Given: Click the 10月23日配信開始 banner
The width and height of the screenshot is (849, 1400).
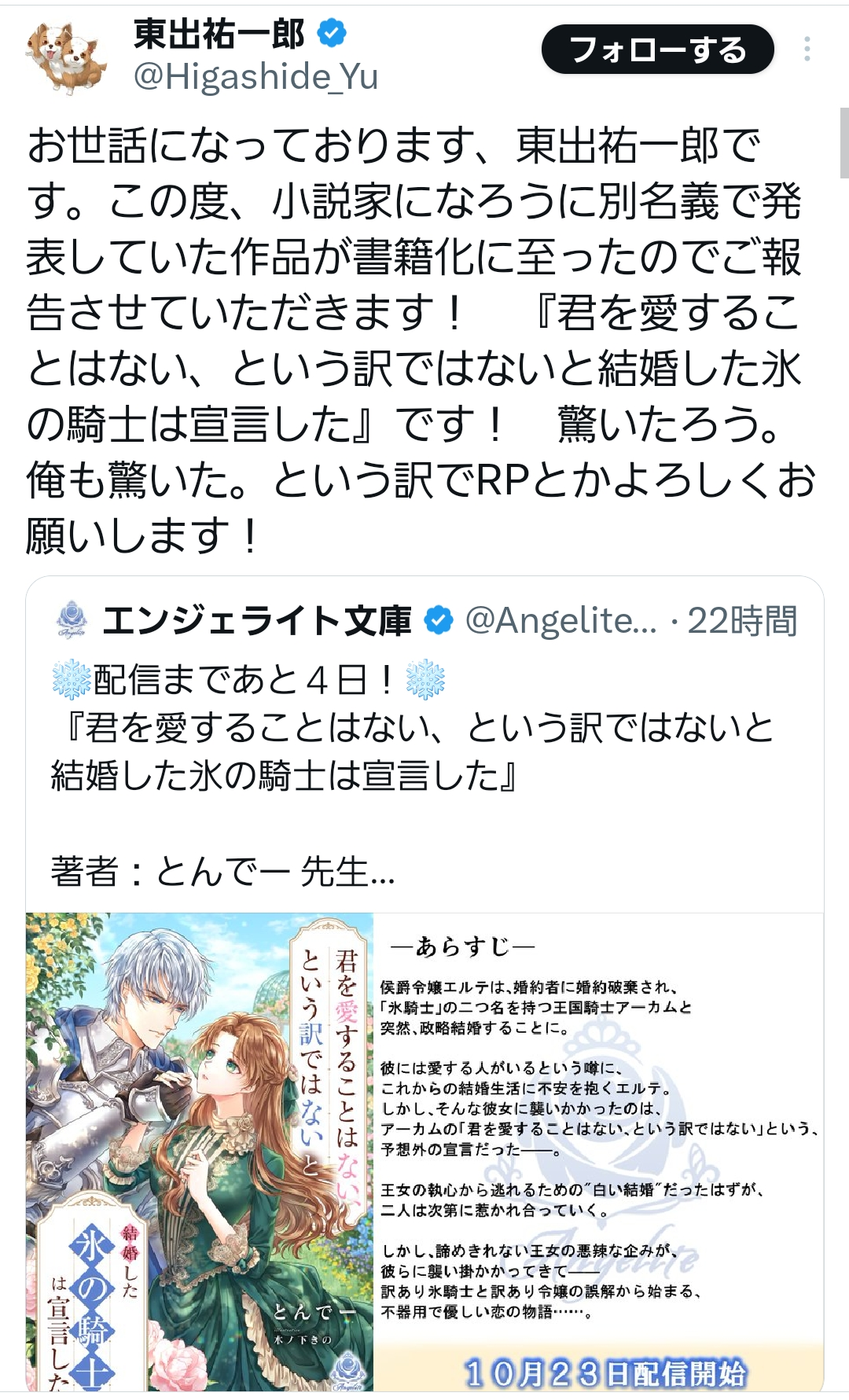Looking at the screenshot, I should (x=605, y=1372).
